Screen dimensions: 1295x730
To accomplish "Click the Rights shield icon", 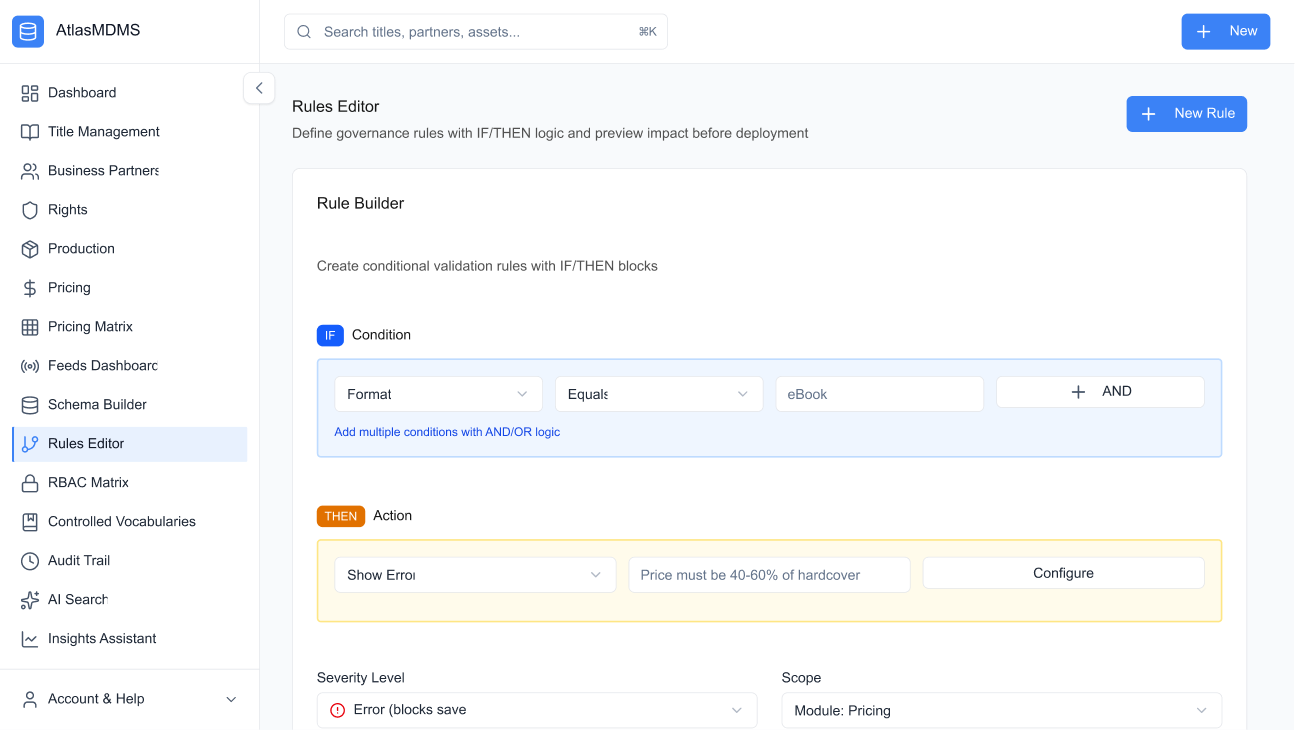I will pos(30,210).
